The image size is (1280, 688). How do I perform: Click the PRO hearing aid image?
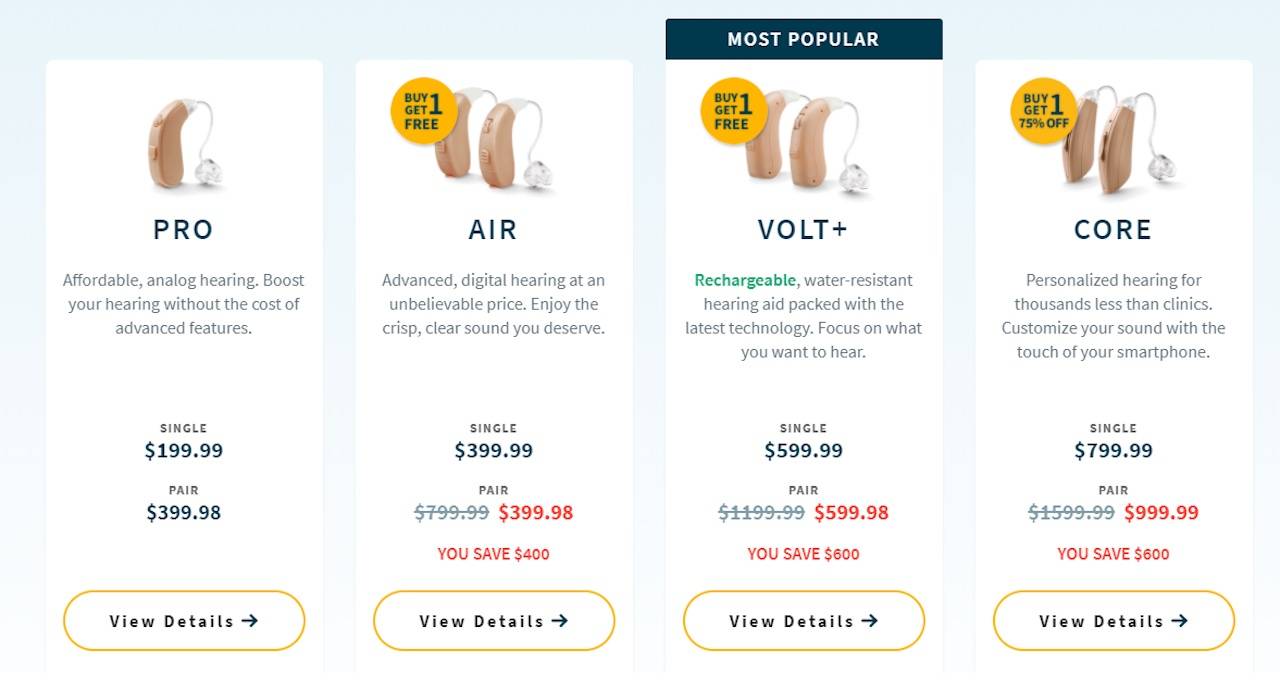tap(184, 143)
